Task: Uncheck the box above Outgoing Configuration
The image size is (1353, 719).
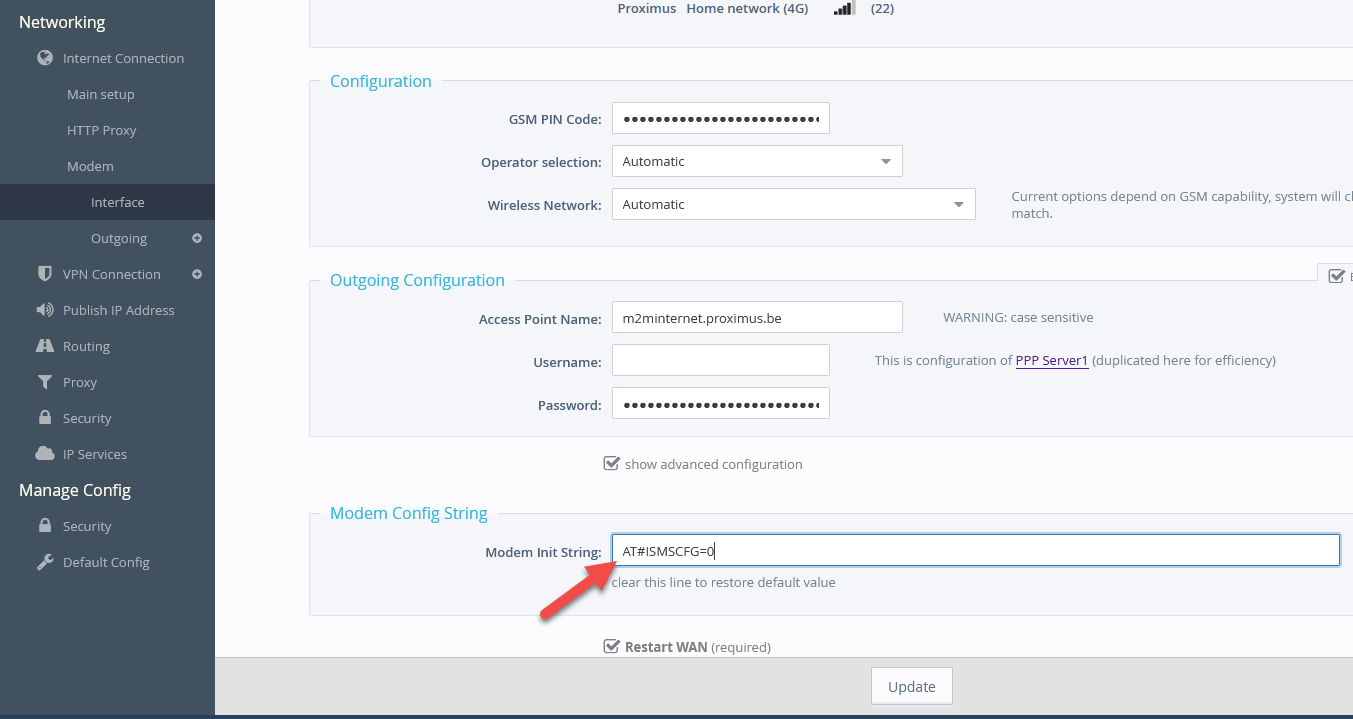Action: pos(1337,275)
